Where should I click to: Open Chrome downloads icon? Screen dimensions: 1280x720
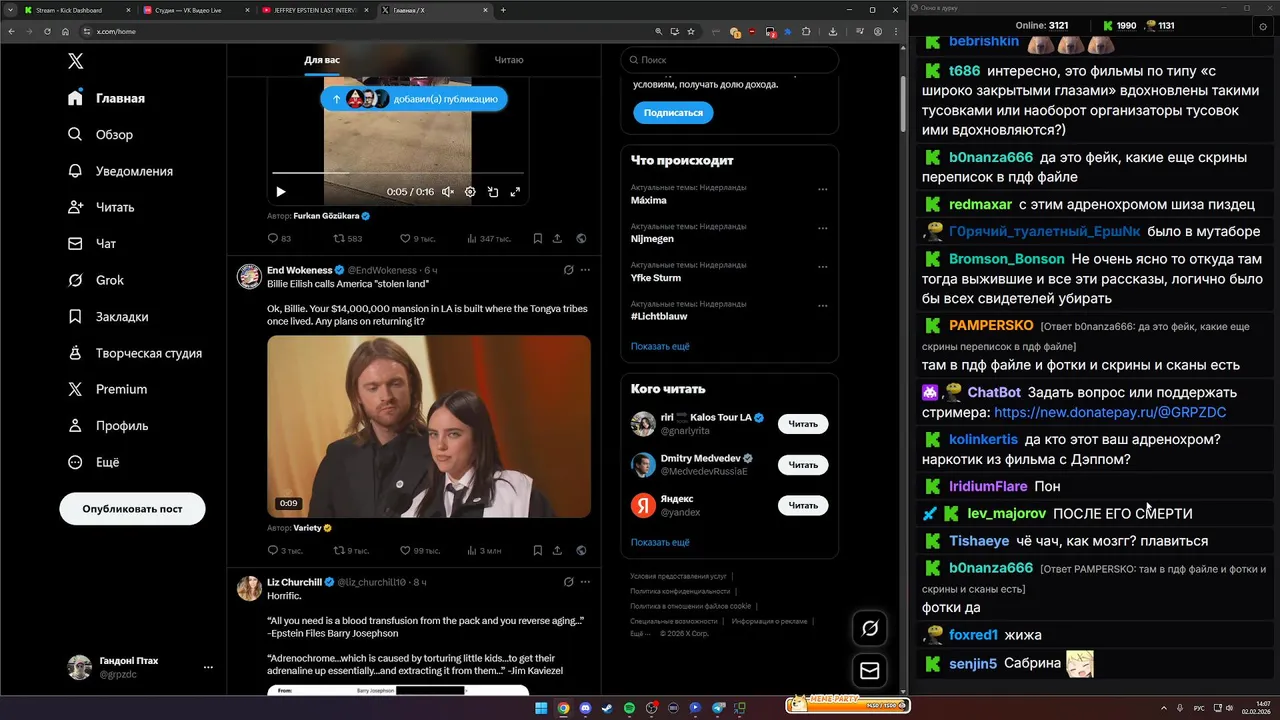[x=833, y=31]
